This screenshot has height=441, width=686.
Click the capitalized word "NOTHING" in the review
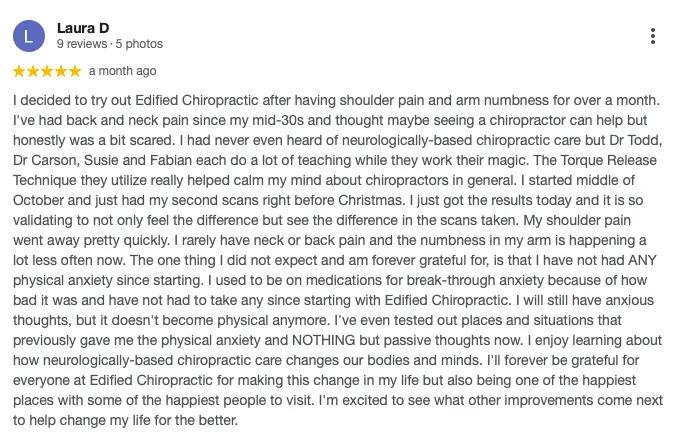(324, 340)
